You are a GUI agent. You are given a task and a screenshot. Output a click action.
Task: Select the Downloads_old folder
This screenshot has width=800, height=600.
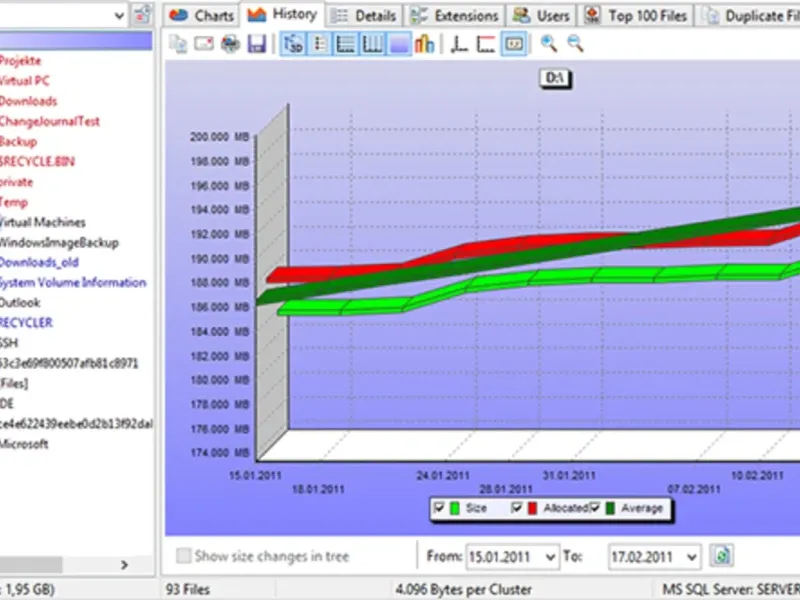coord(39,263)
